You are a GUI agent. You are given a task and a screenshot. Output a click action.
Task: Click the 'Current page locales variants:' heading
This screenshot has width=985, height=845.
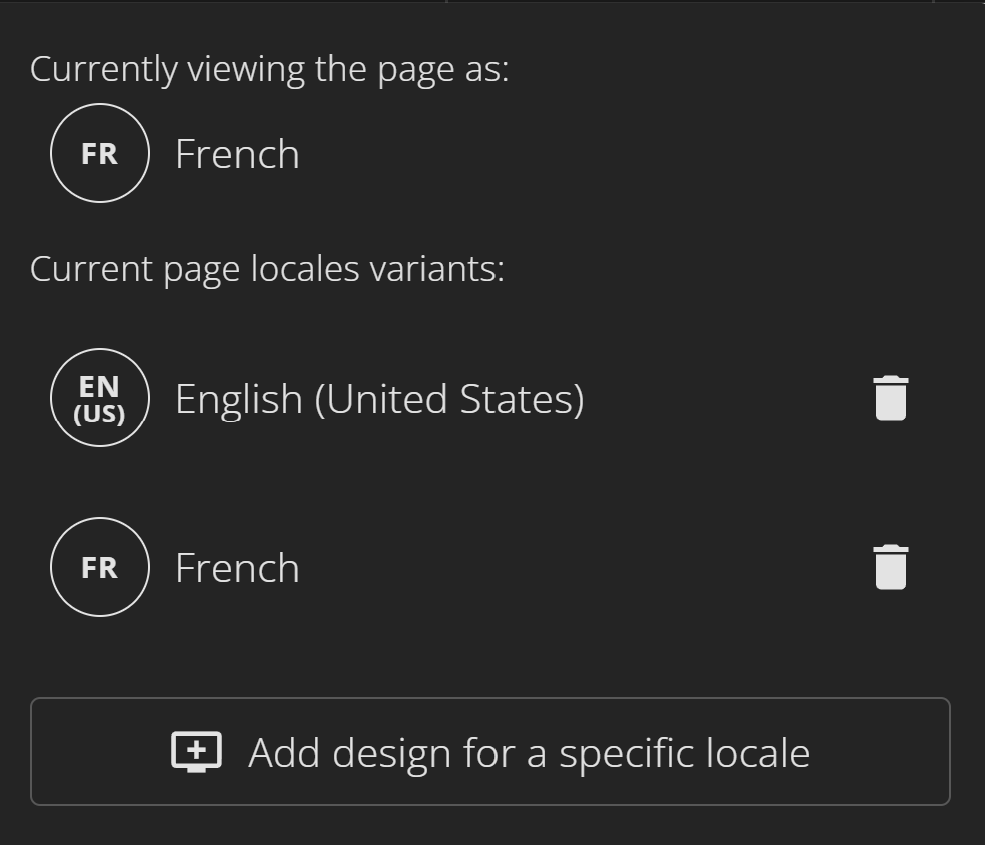coord(267,269)
